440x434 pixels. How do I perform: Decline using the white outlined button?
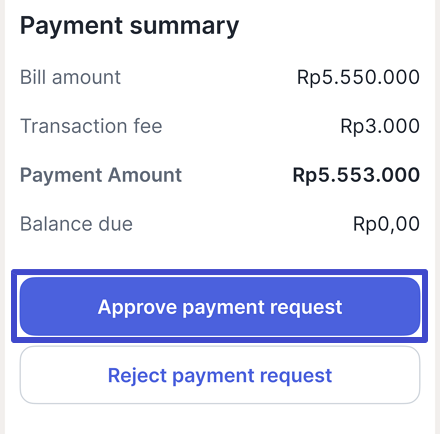(x=220, y=375)
